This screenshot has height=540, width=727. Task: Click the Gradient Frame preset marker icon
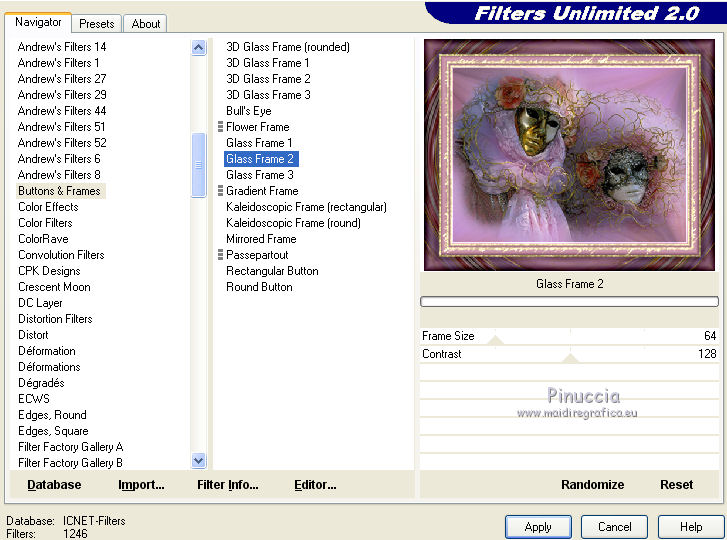point(220,191)
